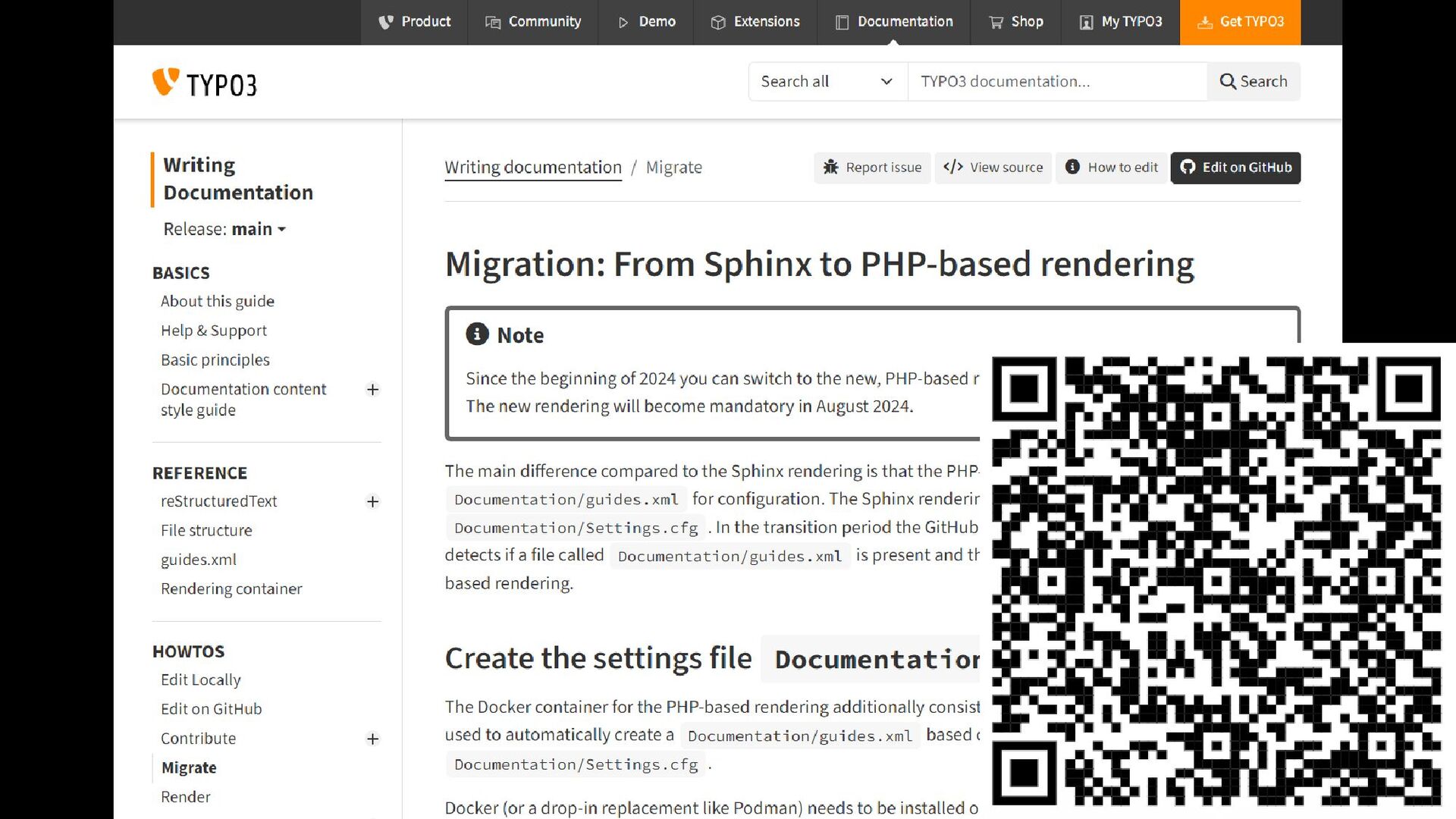The width and height of the screenshot is (1456, 819).
Task: Open the Documentation menu item
Action: [x=894, y=22]
